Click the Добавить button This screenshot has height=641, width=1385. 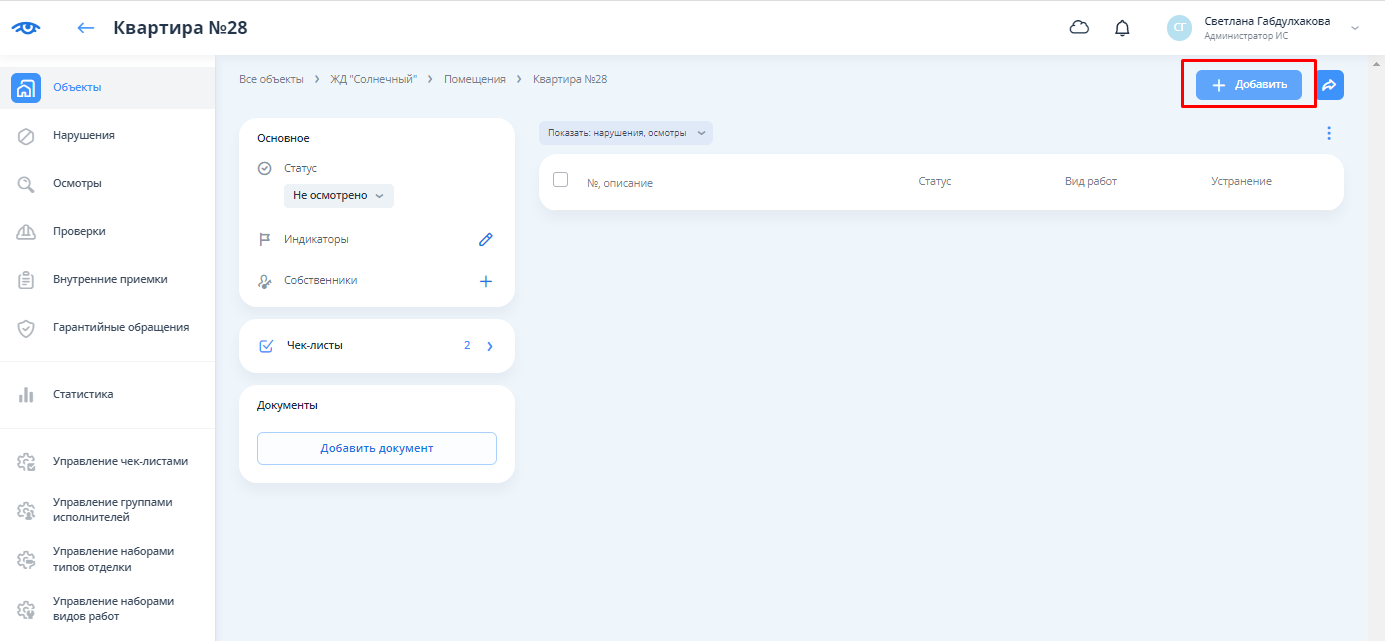tap(1248, 85)
